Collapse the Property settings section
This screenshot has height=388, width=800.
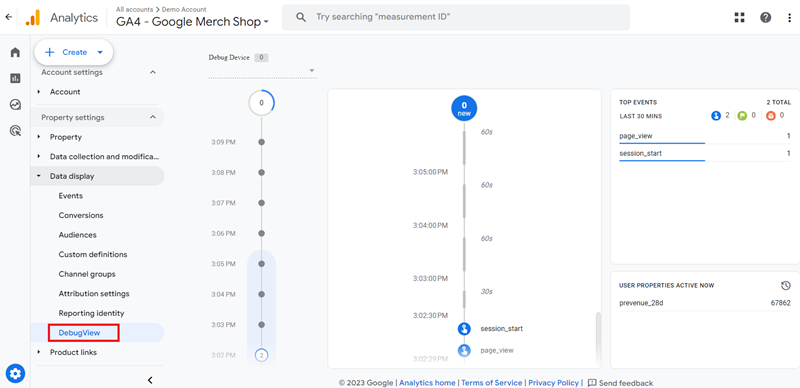[153, 117]
